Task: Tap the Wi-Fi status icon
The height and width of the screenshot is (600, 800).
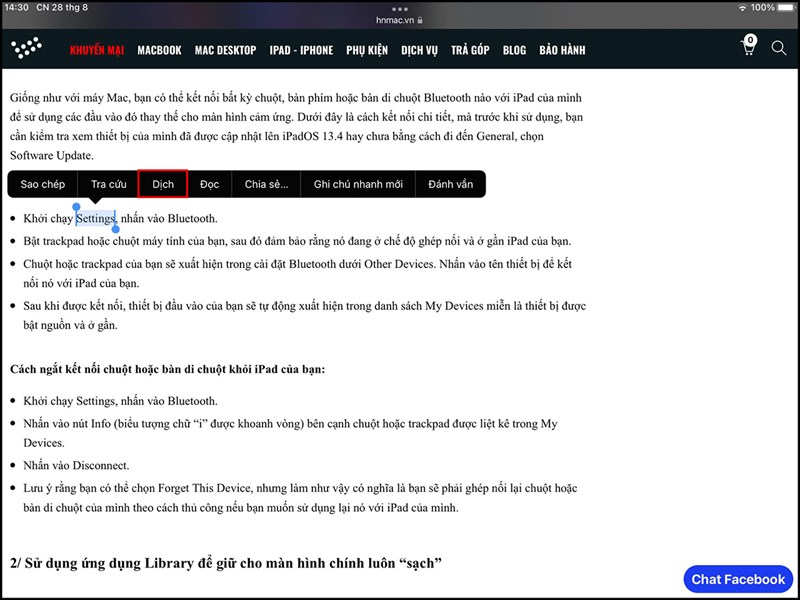Action: coord(742,8)
